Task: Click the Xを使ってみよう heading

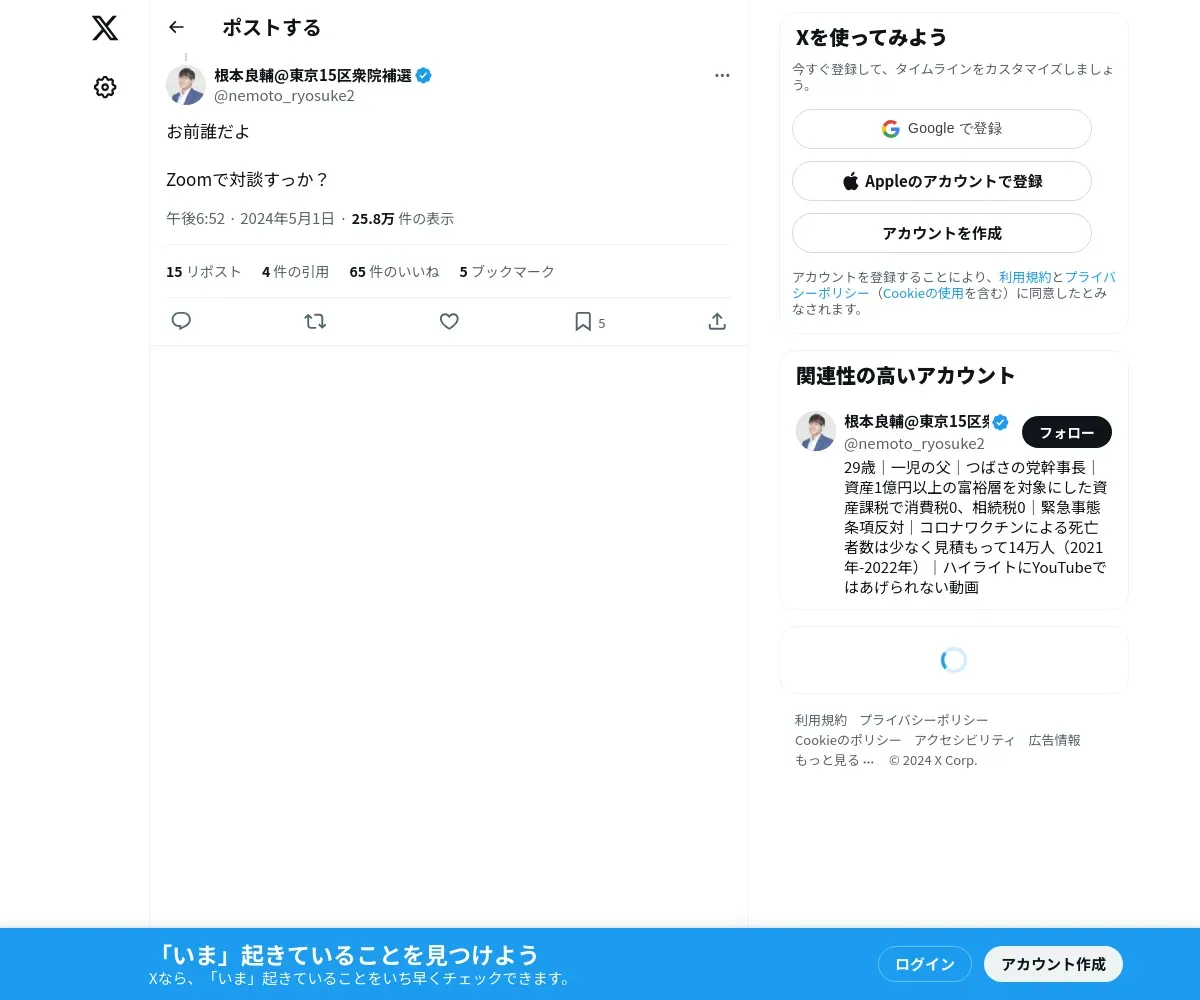Action: pos(871,37)
